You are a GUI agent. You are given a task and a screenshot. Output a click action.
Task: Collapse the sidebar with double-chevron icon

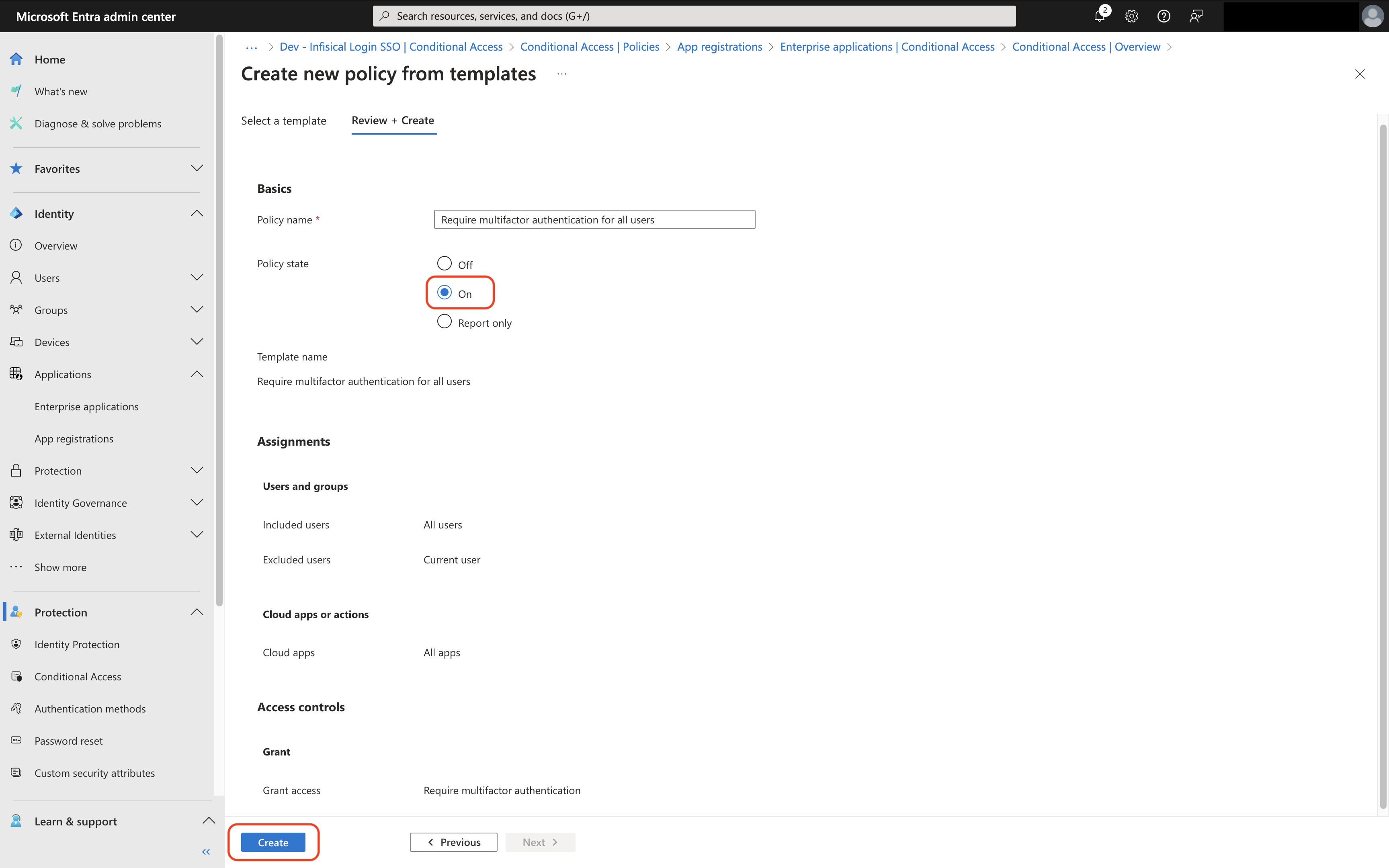click(x=206, y=852)
